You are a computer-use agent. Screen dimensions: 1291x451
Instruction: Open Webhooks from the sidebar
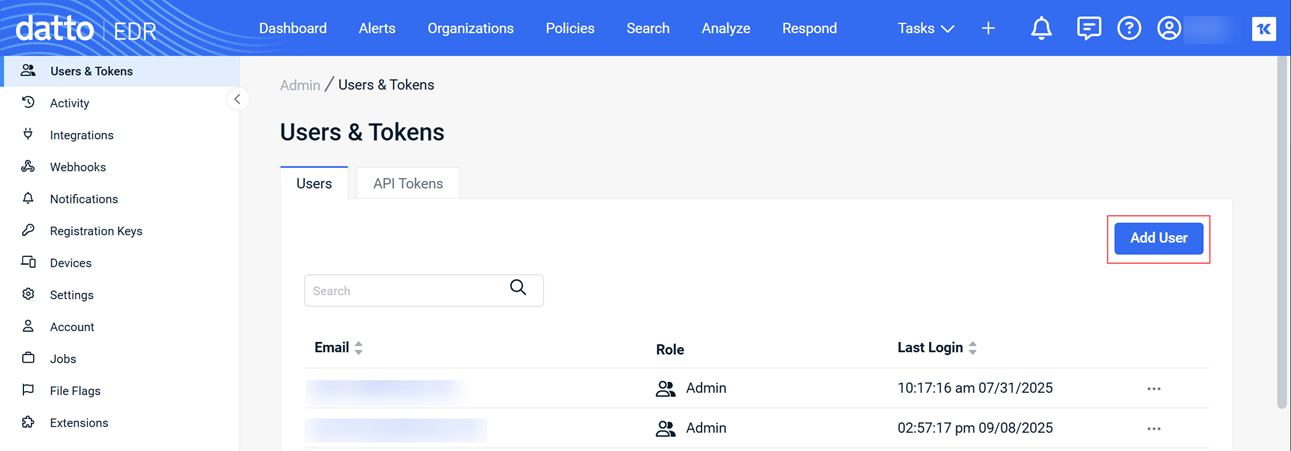77,167
